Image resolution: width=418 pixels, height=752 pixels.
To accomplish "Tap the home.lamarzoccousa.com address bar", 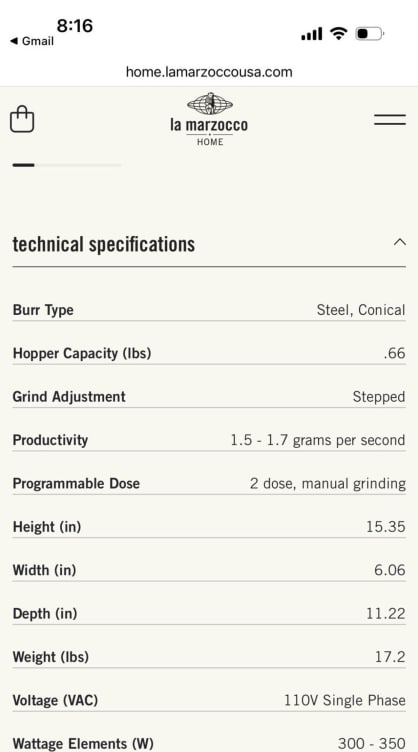I will (x=209, y=72).
